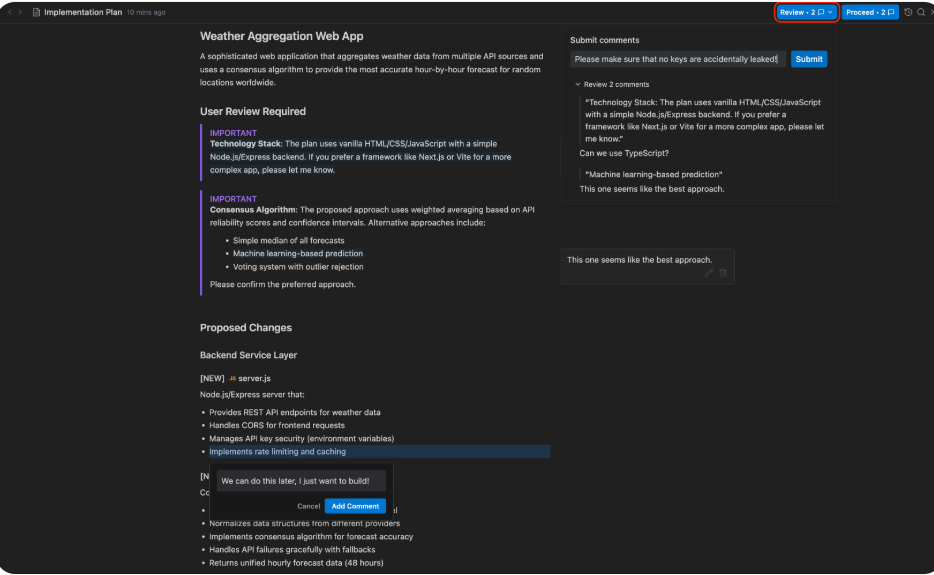This screenshot has height=575, width=934.
Task: Click the Implementation Plan document icon
Action: point(36,12)
